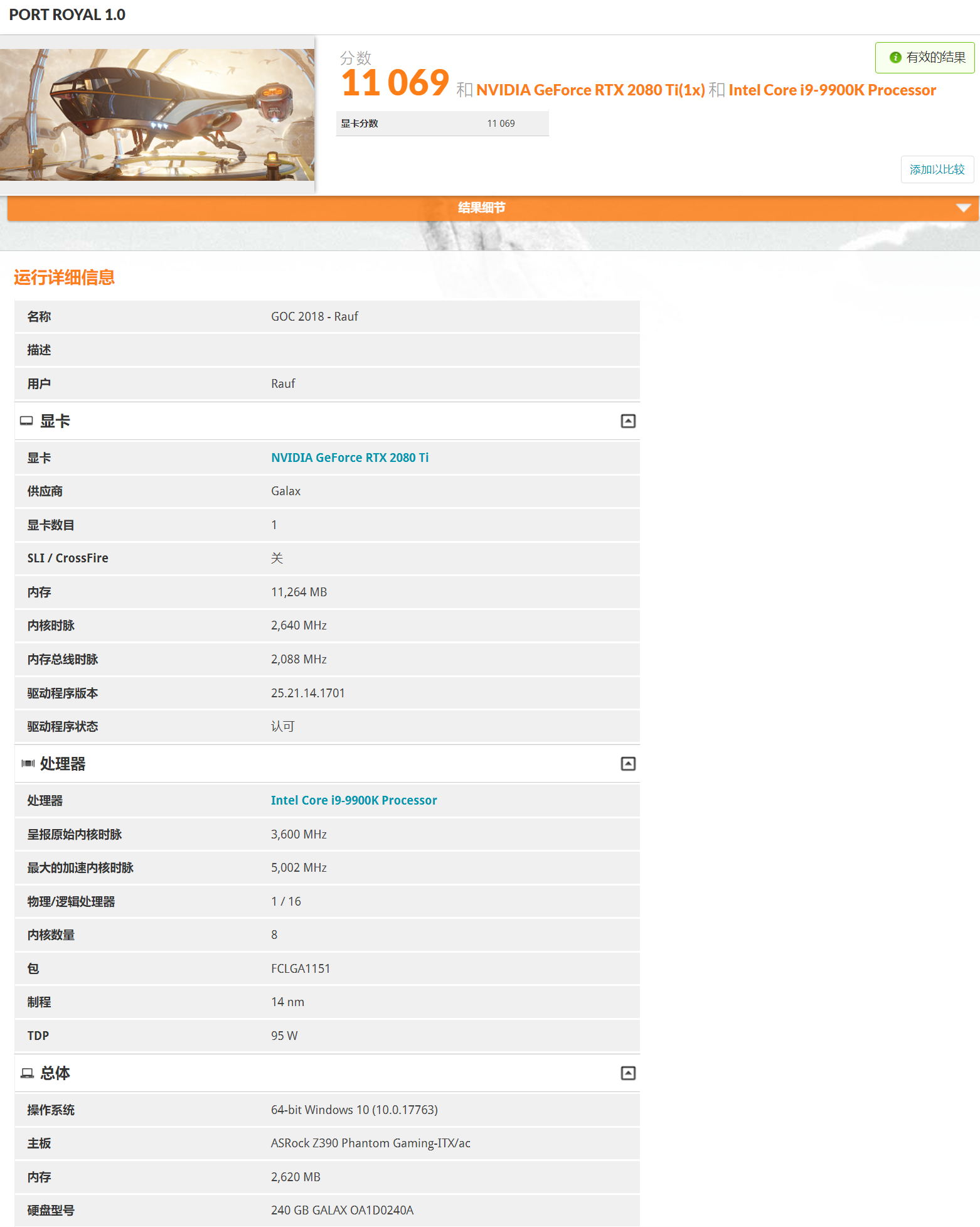
Task: Click the green valid result info icon
Action: [x=895, y=58]
